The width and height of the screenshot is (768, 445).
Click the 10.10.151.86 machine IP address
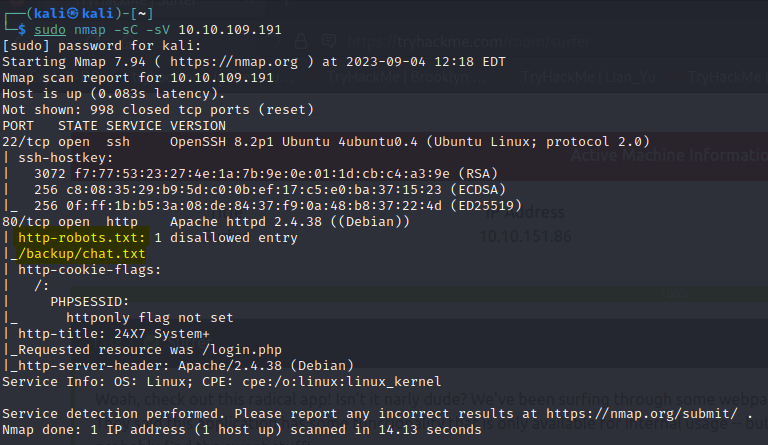(525, 237)
